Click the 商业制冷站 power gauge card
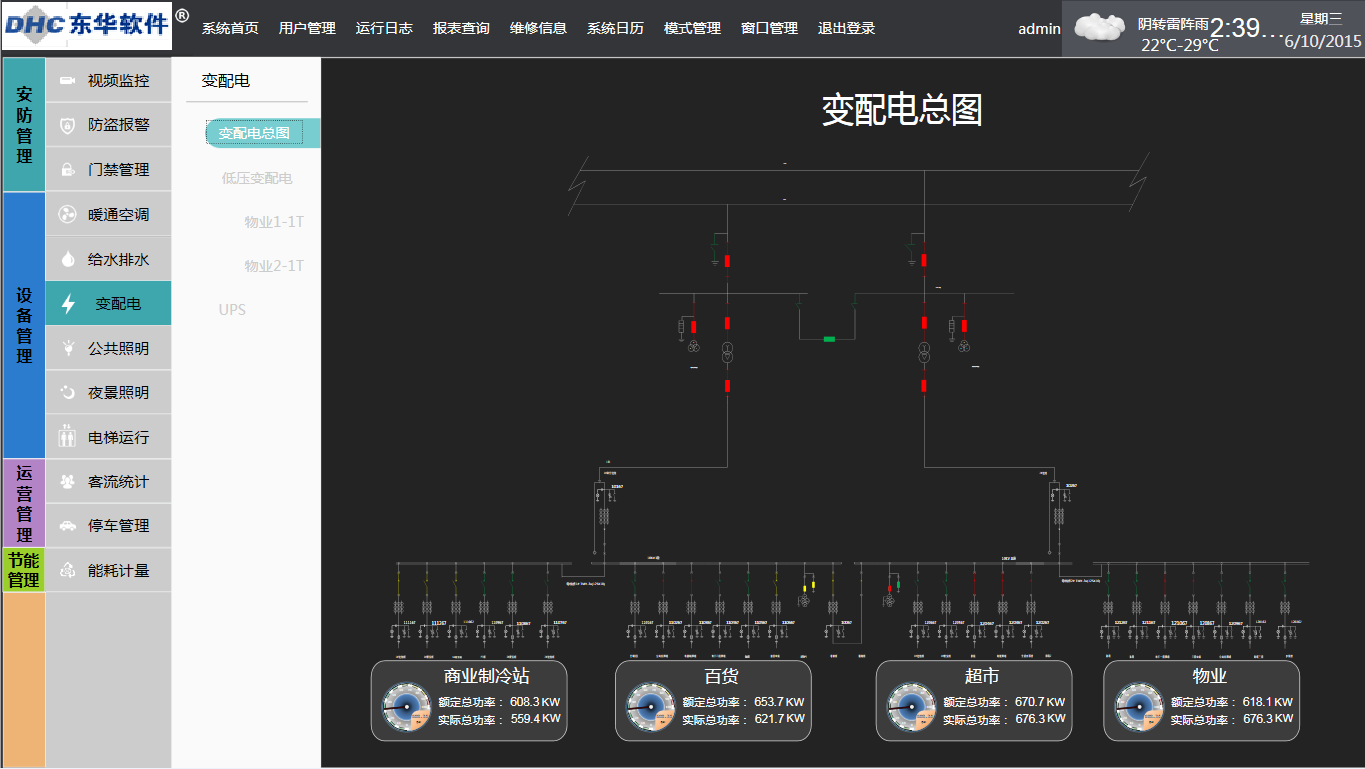Viewport: 1365px width, 769px height. [x=469, y=701]
